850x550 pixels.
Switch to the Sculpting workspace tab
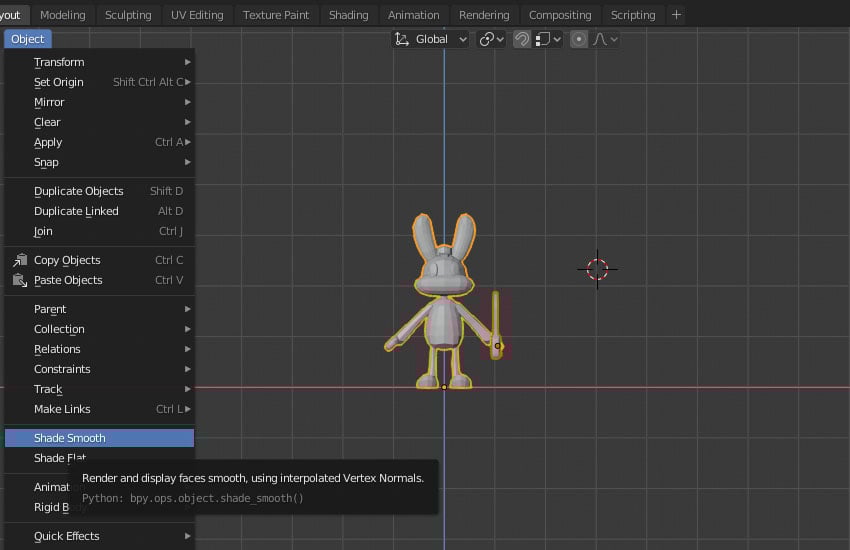pyautogui.click(x=128, y=15)
